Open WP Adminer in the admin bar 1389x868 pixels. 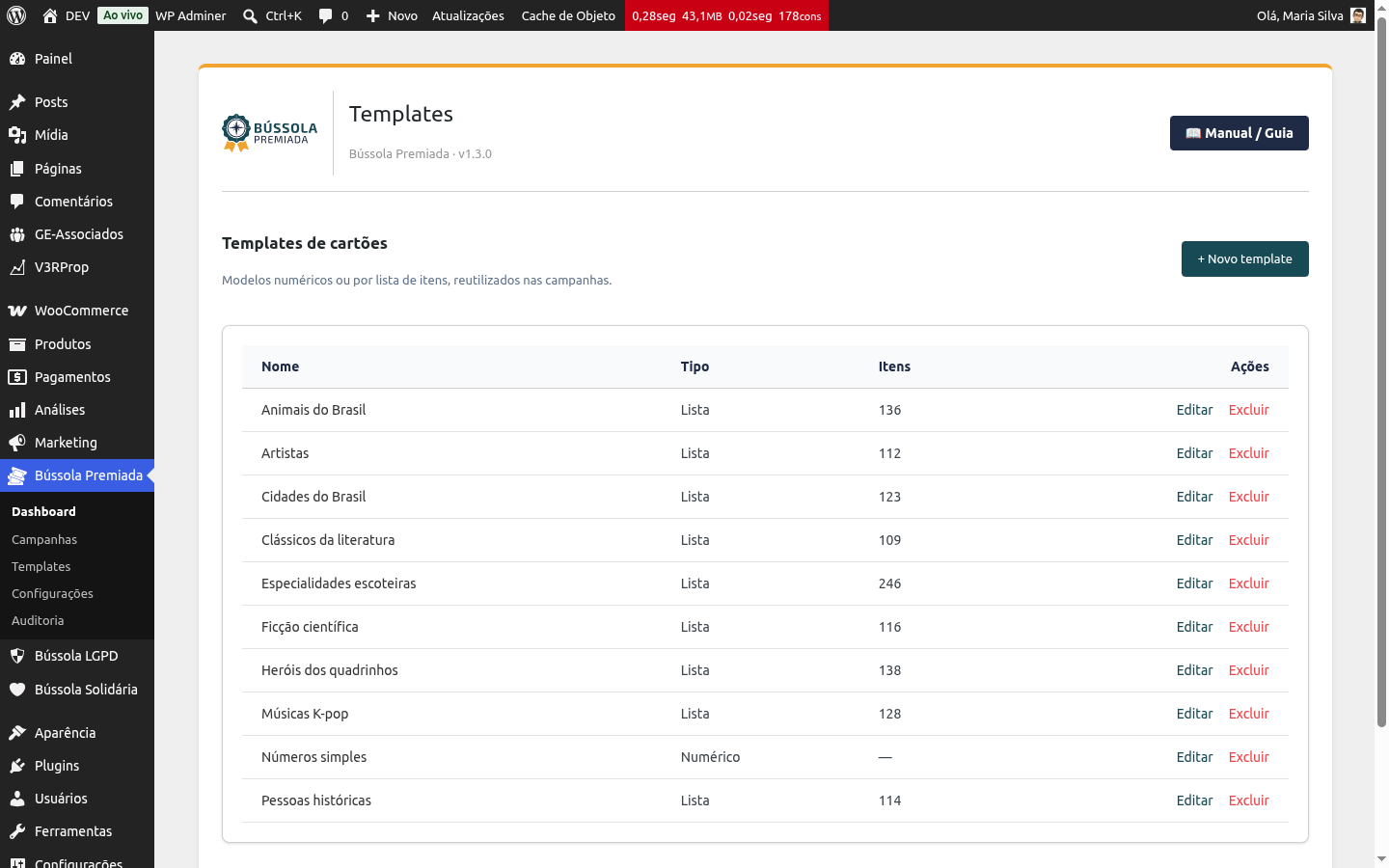tap(191, 15)
